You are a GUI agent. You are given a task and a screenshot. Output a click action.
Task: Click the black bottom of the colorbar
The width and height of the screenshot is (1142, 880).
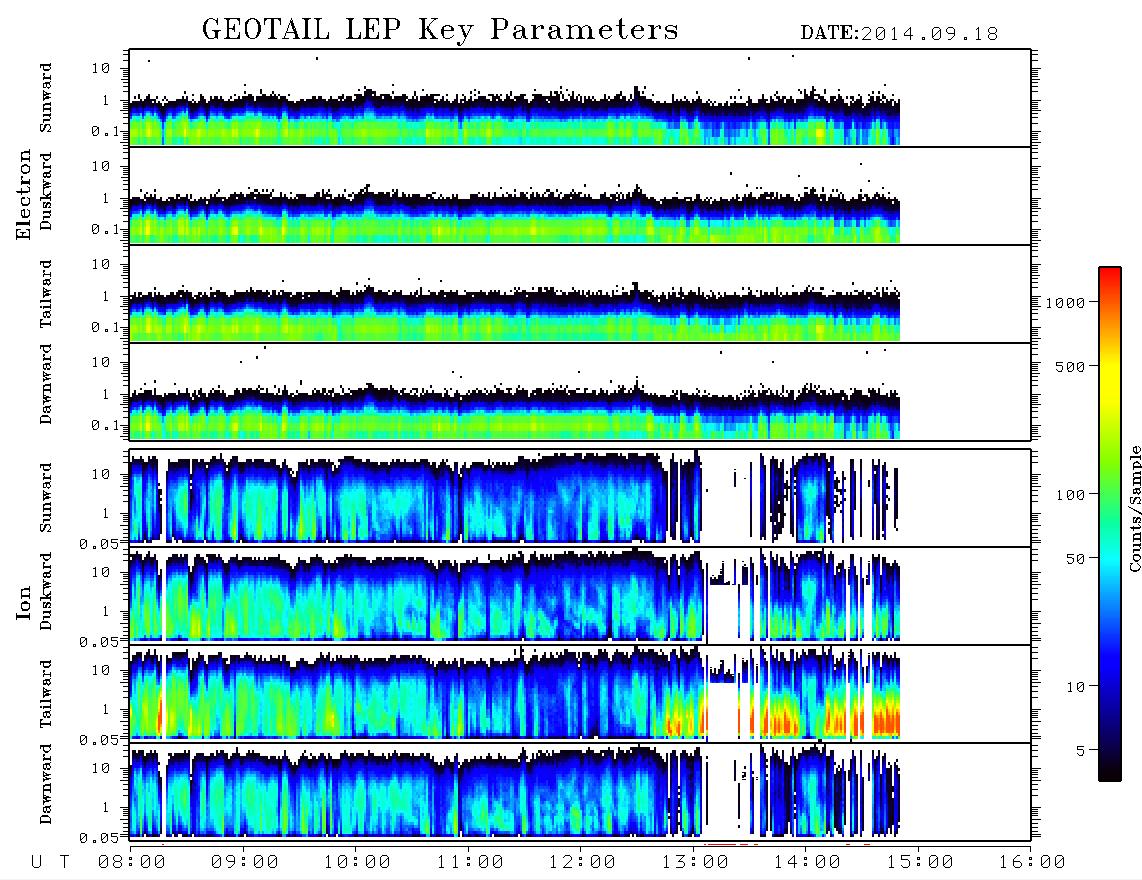click(1110, 771)
